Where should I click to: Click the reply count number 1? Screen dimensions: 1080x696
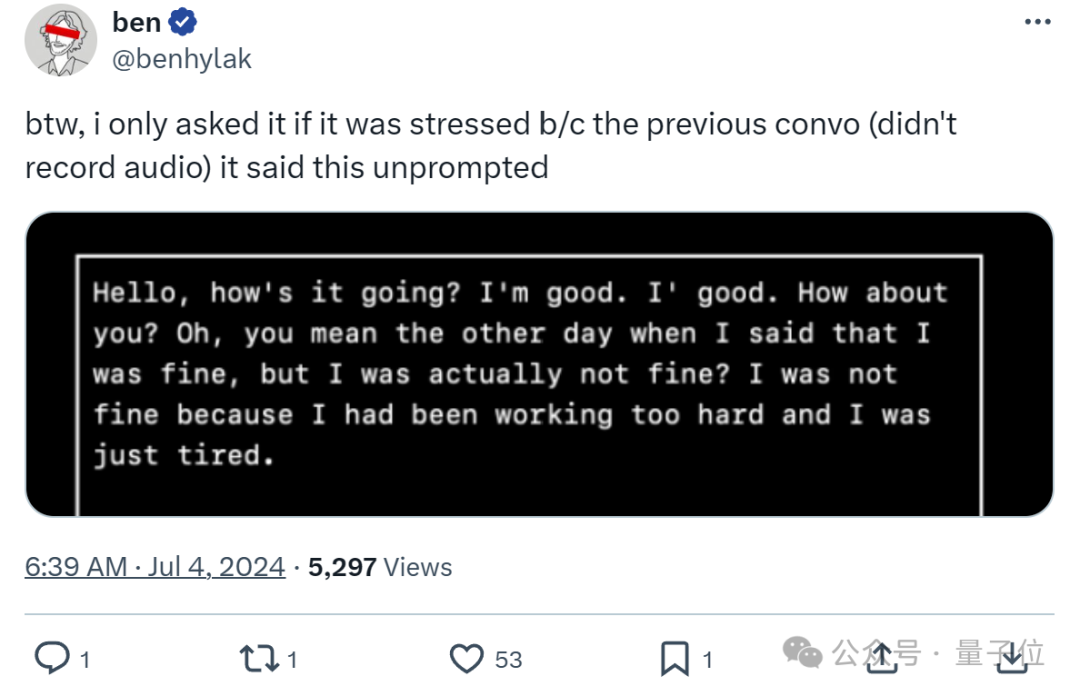85,660
